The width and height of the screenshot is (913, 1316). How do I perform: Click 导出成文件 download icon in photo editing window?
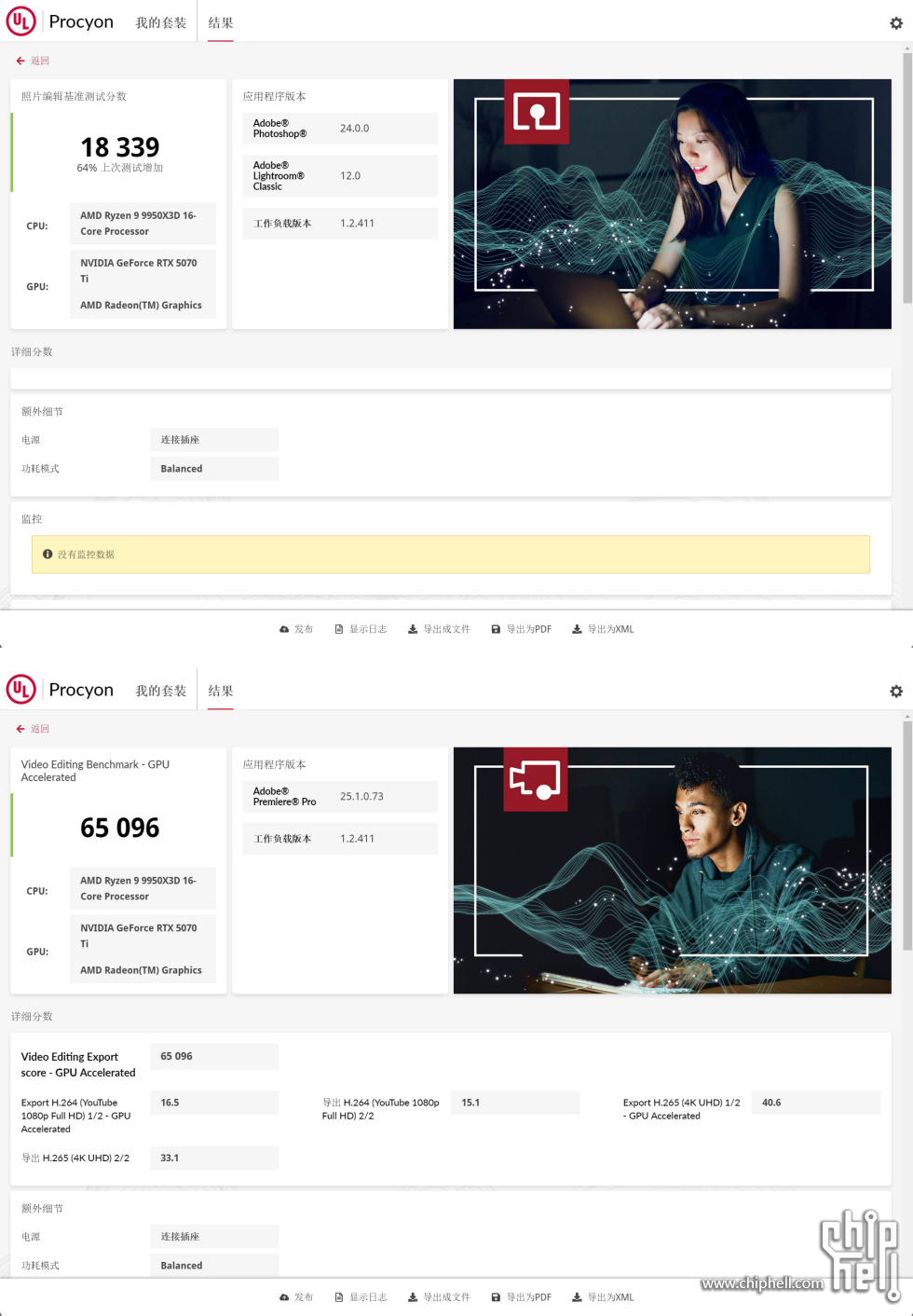pyautogui.click(x=413, y=629)
